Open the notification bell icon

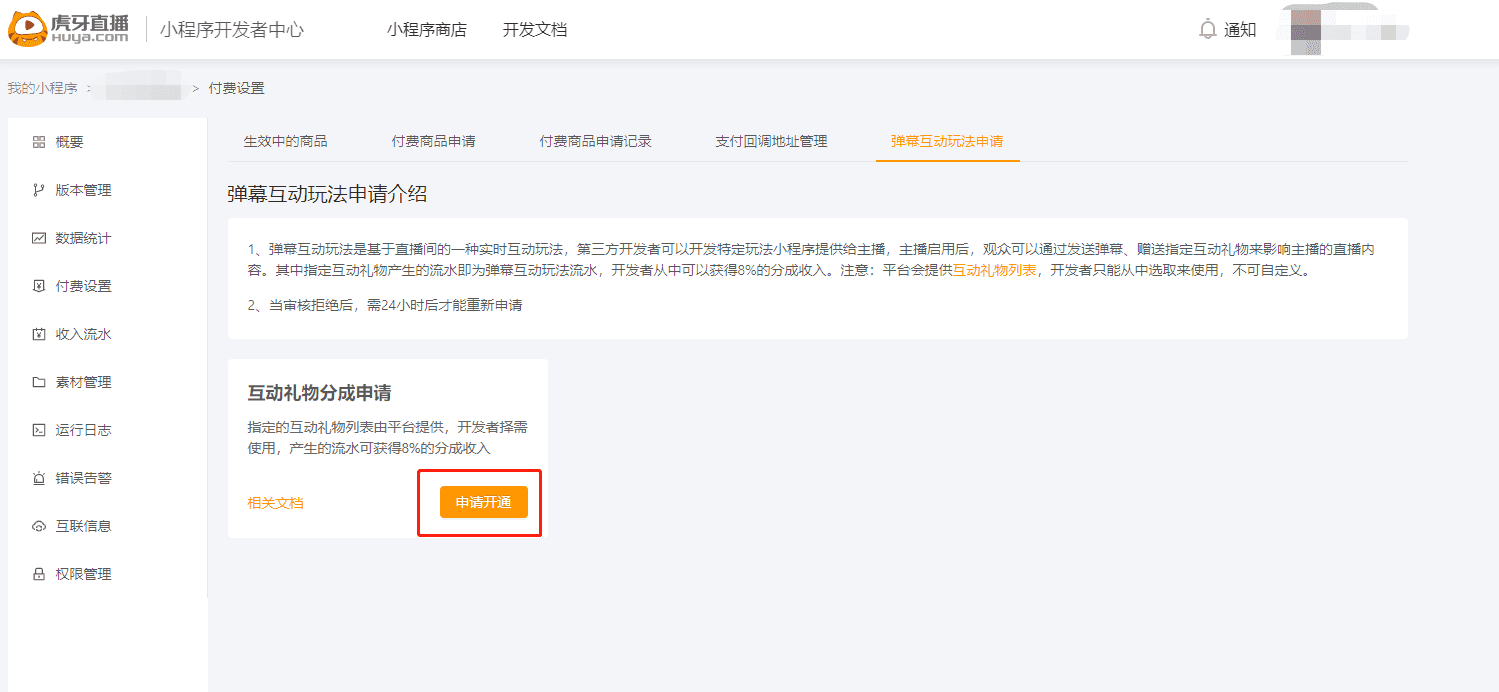(x=1208, y=30)
